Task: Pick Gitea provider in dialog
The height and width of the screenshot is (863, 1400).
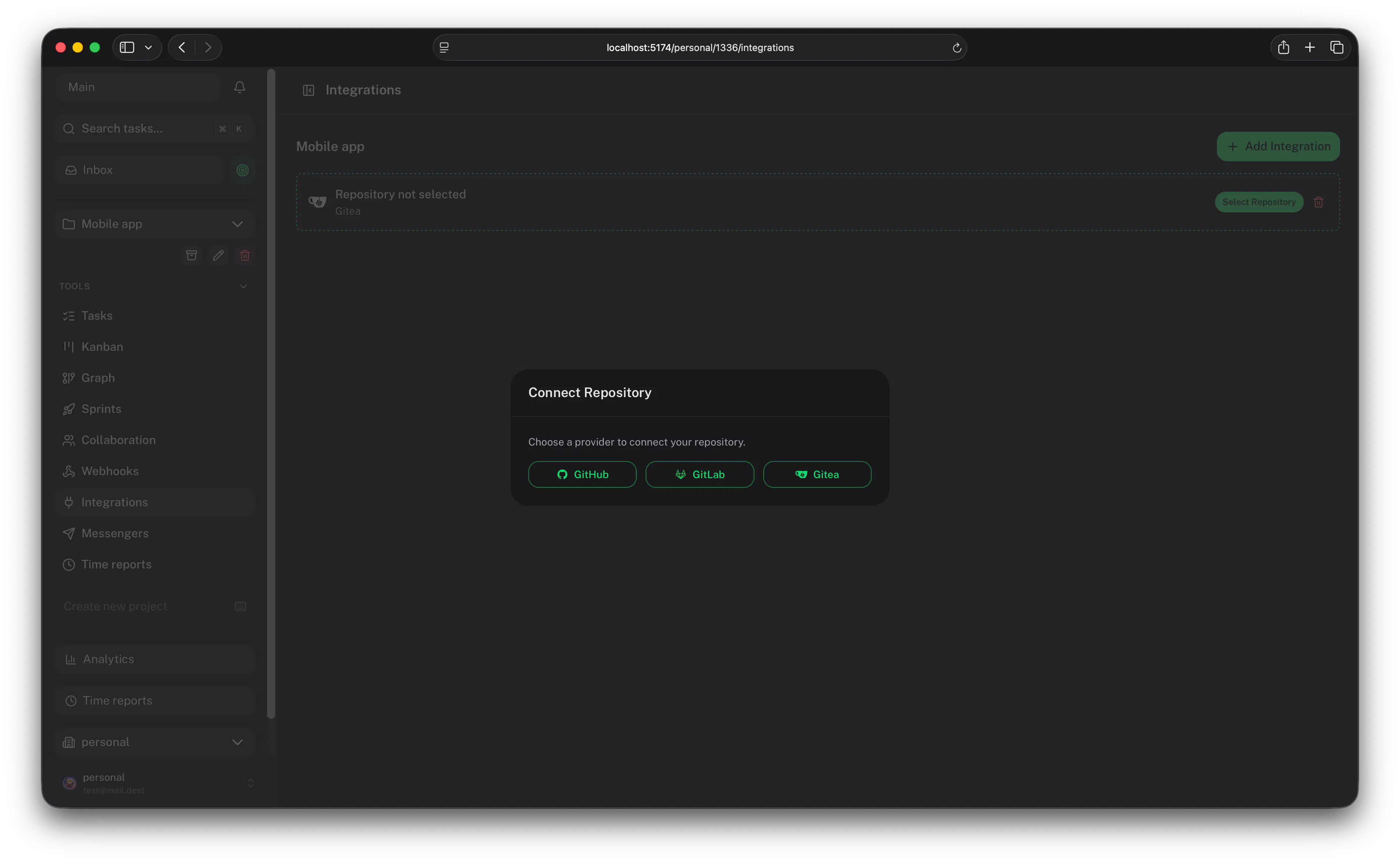Action: (x=817, y=474)
